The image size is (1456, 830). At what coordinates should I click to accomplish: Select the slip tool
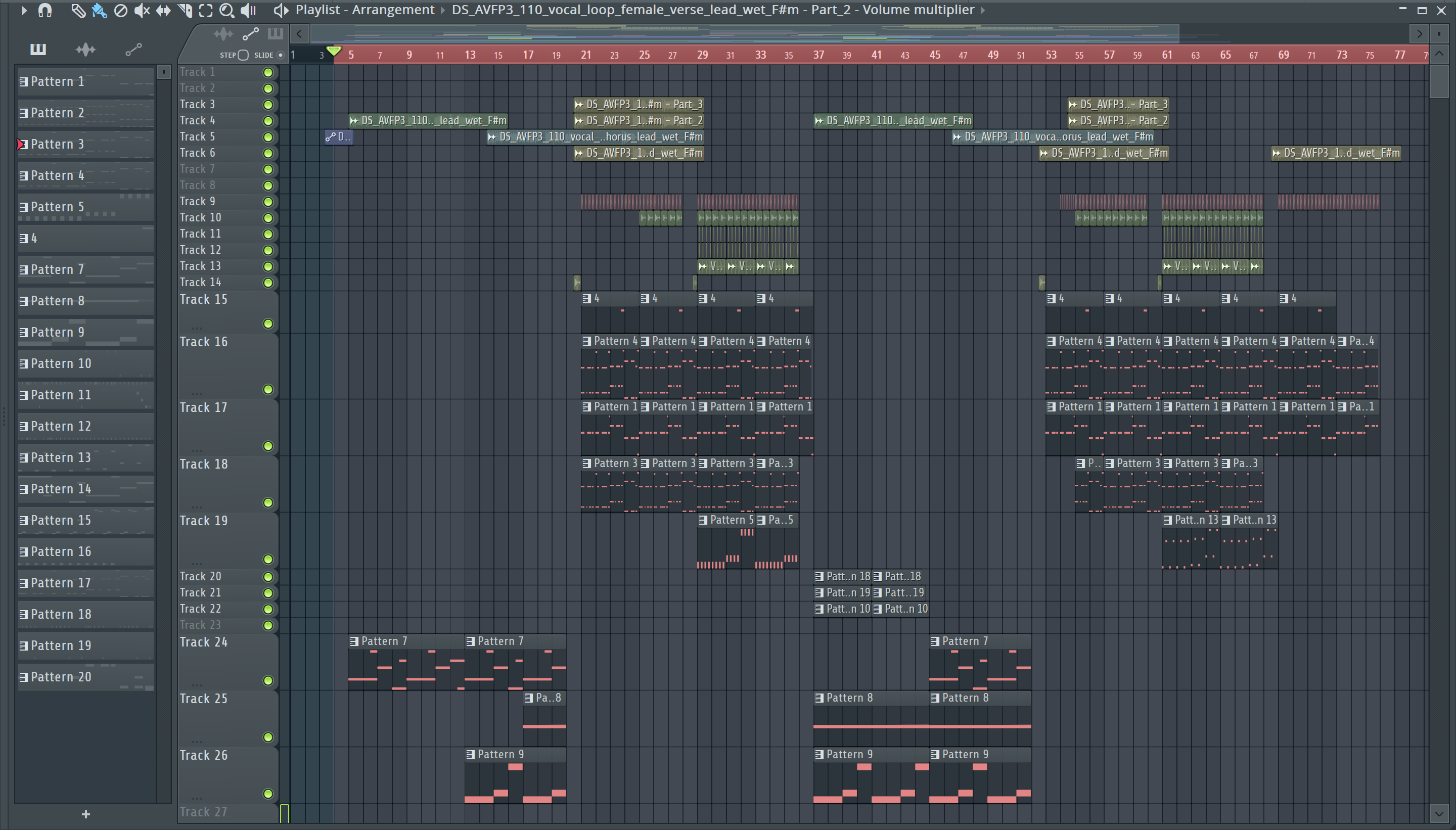coord(163,10)
